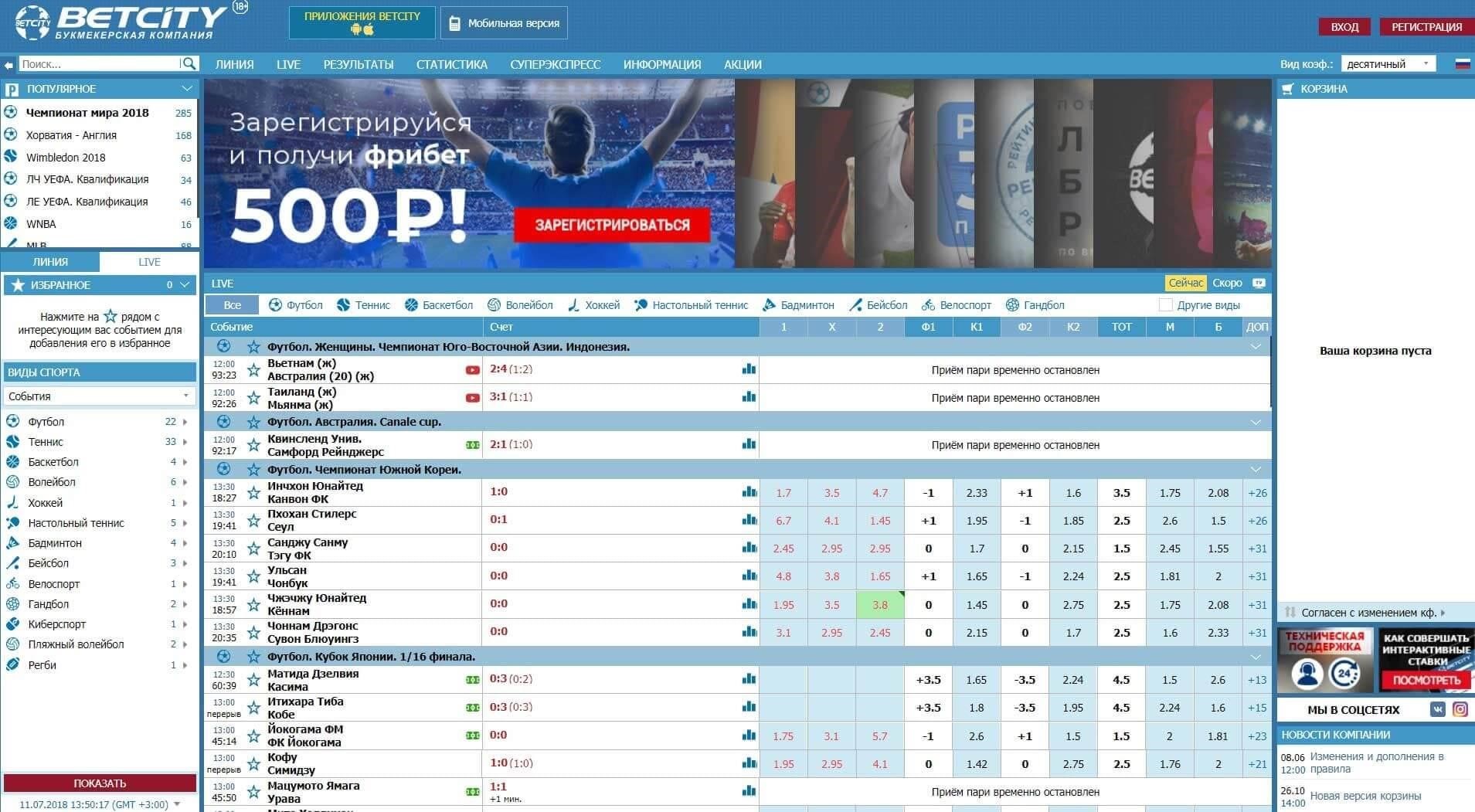Select Баскетбол filter in live sports bar
The height and width of the screenshot is (812, 1475).
tap(439, 305)
